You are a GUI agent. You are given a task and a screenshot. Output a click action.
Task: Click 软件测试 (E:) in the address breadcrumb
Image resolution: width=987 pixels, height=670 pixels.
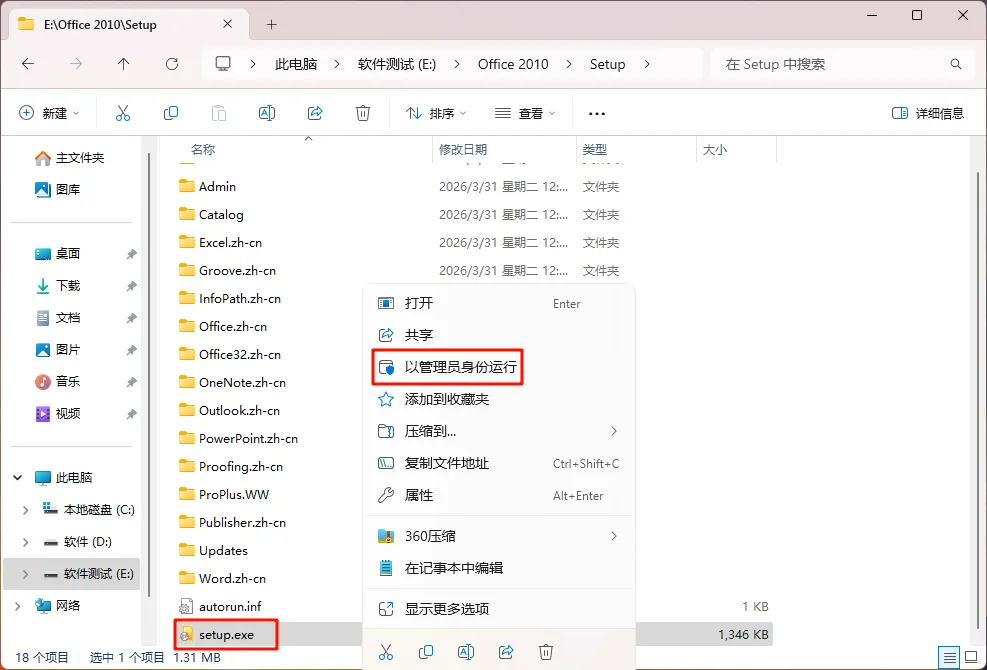[397, 64]
